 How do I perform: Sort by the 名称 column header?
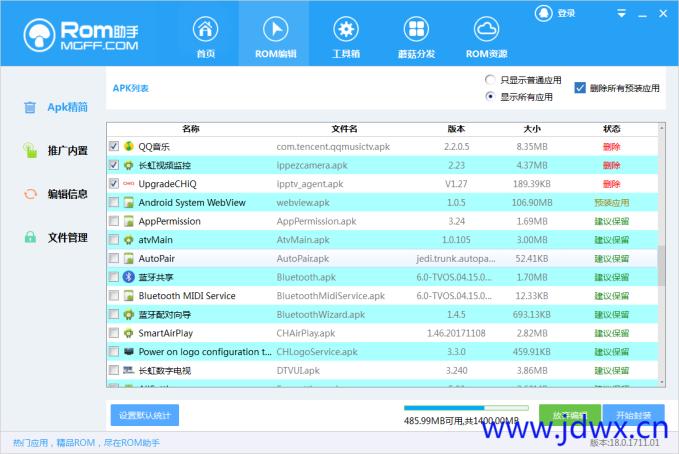(x=191, y=129)
